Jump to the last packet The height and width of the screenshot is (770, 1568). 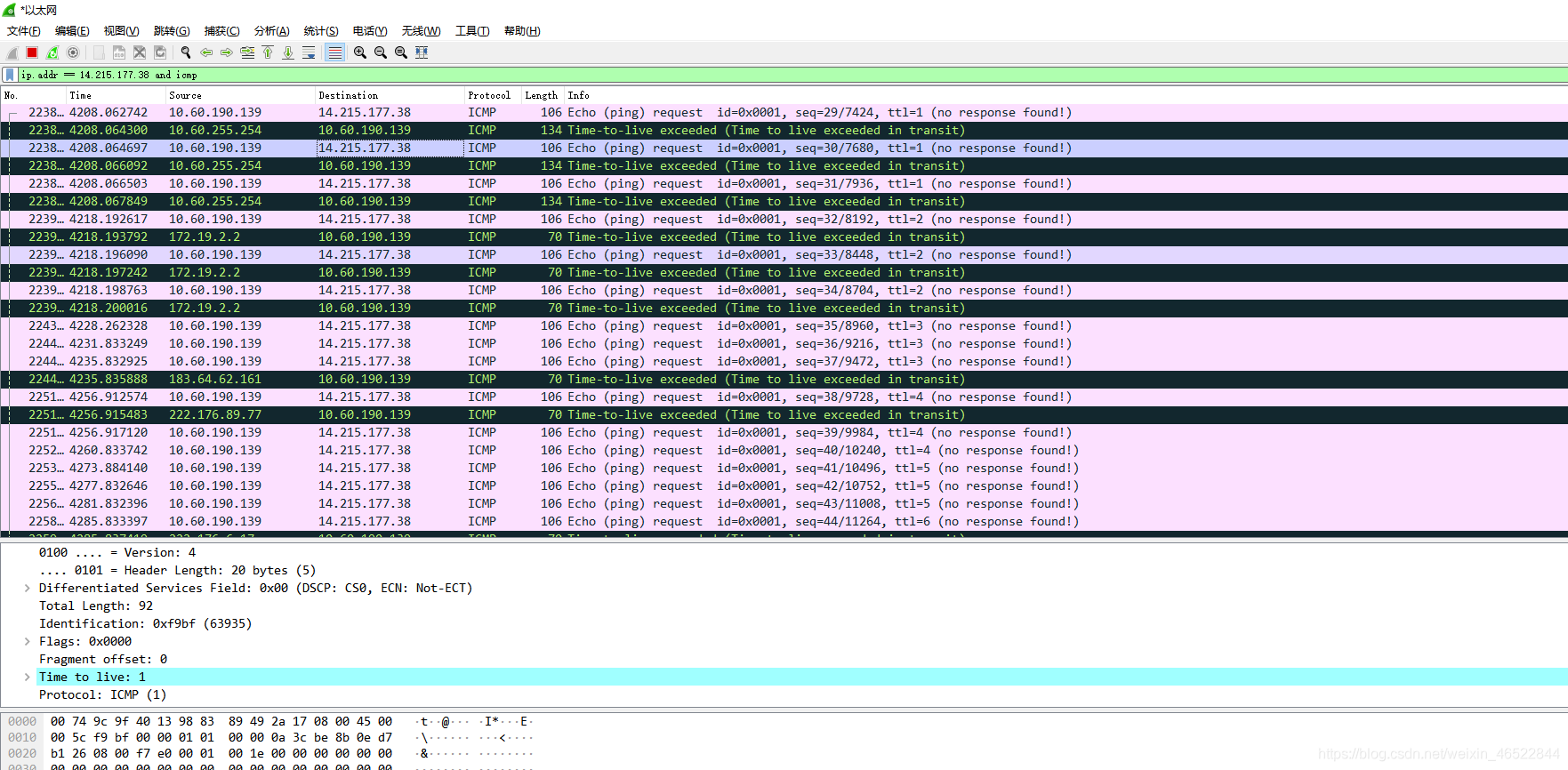click(x=288, y=52)
